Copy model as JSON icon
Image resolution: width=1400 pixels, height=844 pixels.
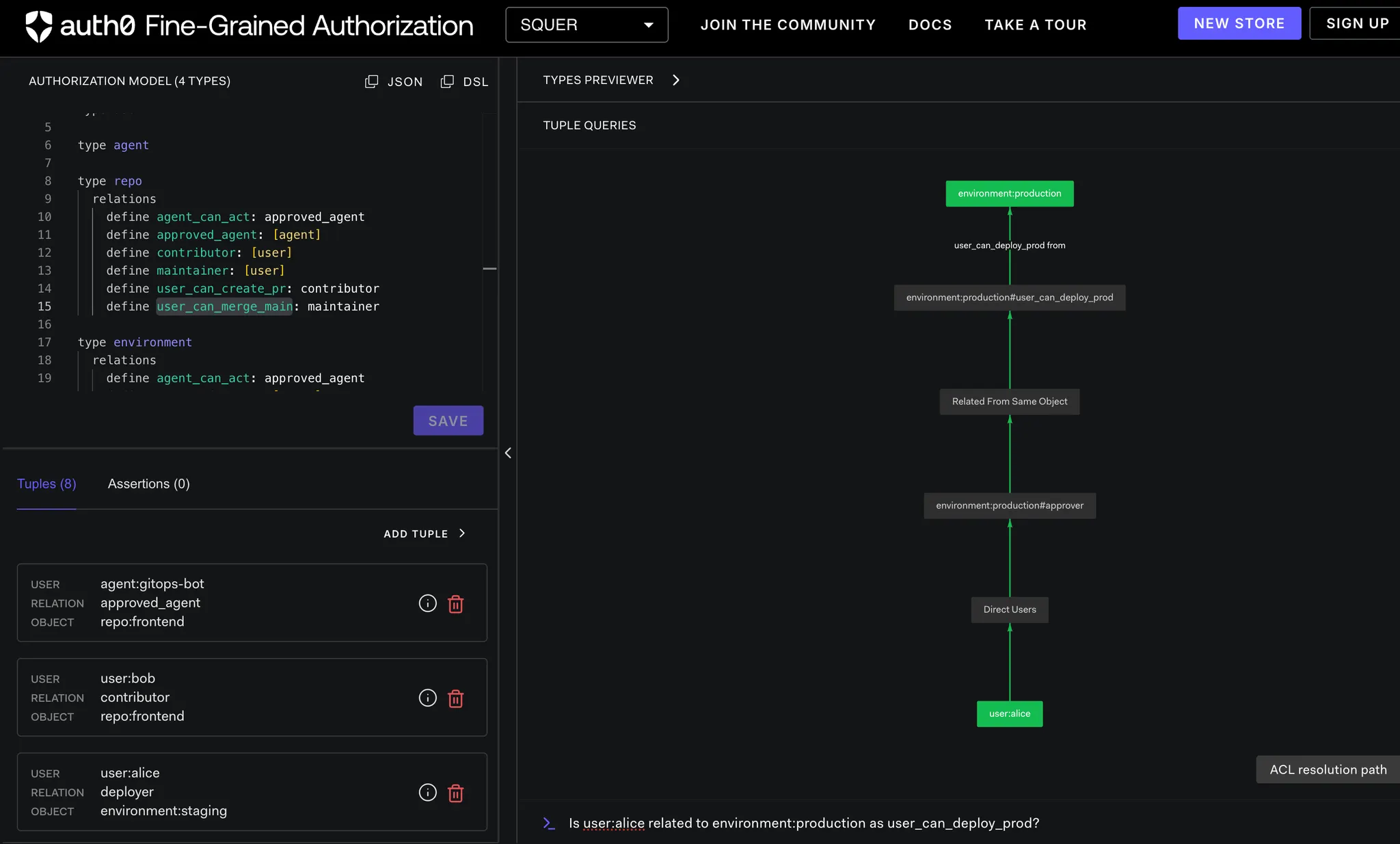(x=371, y=81)
